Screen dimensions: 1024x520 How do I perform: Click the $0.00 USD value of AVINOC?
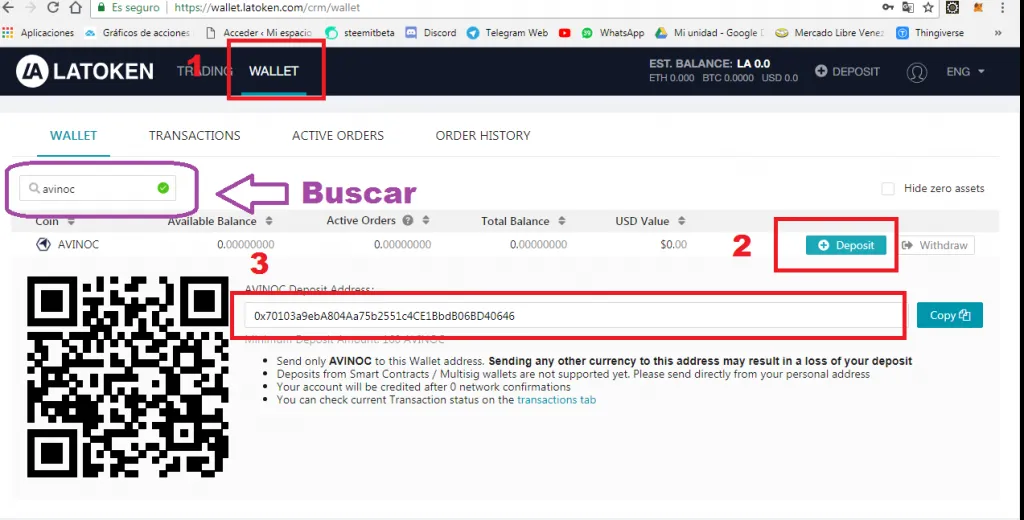point(673,245)
